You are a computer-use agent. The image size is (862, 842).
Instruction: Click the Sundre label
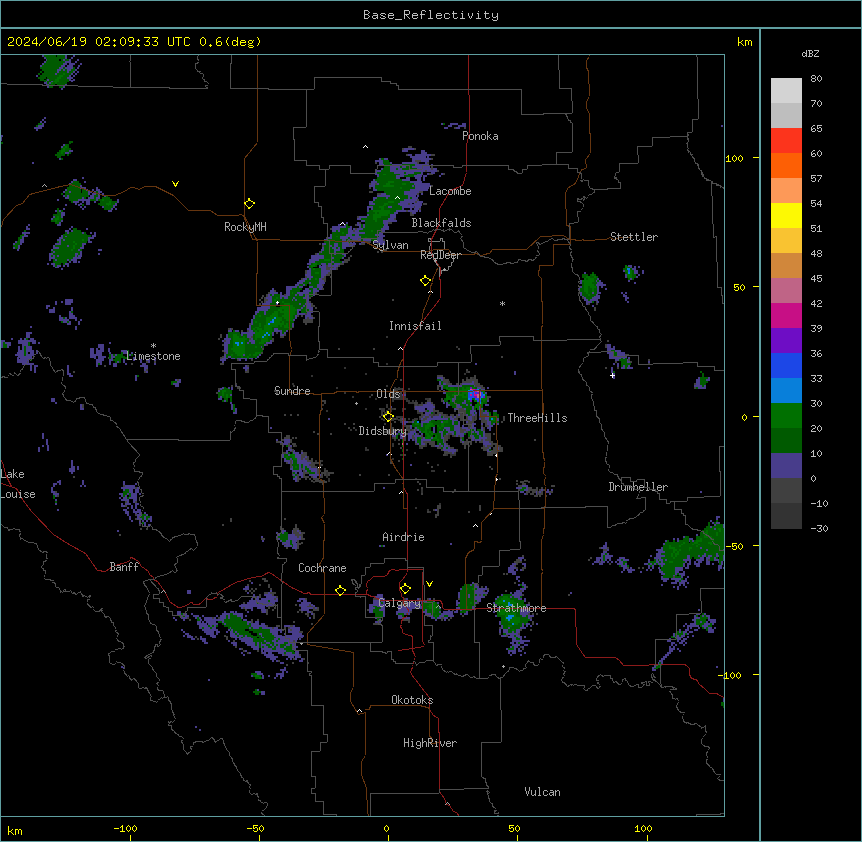coord(292,391)
